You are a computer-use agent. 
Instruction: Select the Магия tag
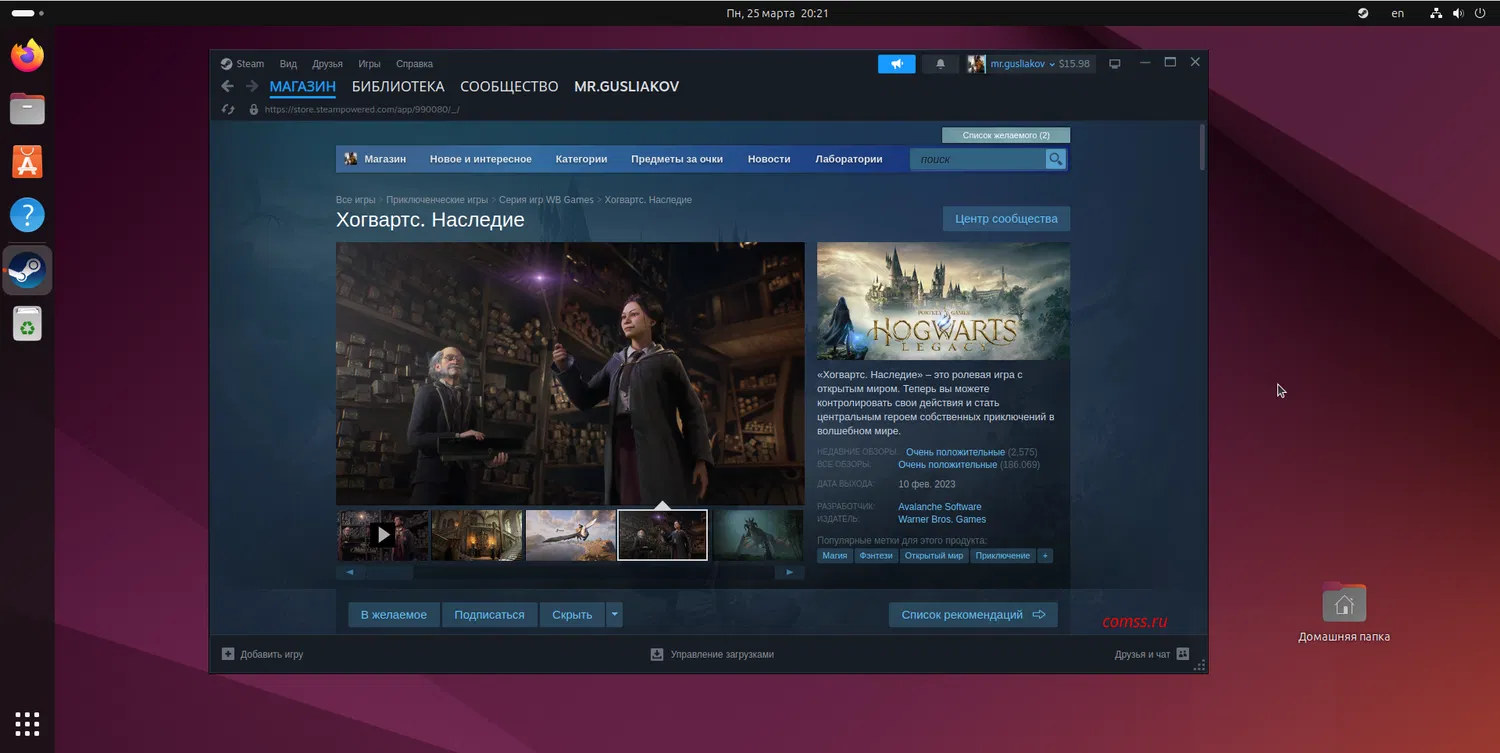coord(835,556)
